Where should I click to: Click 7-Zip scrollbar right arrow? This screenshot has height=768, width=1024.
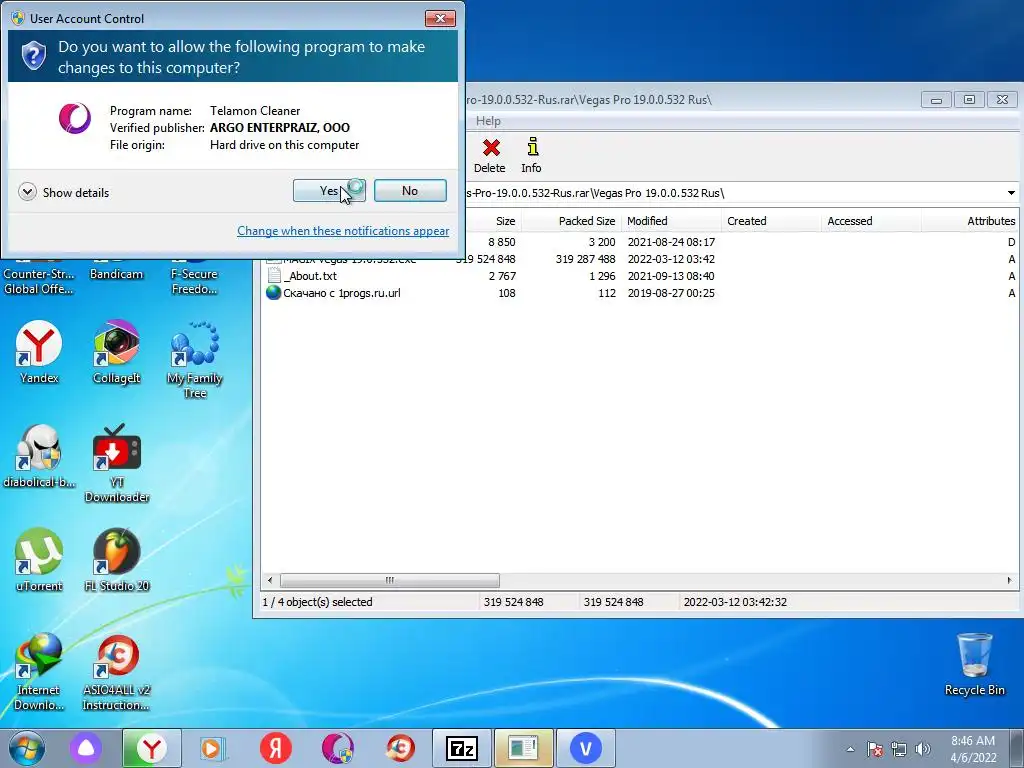(x=1010, y=580)
